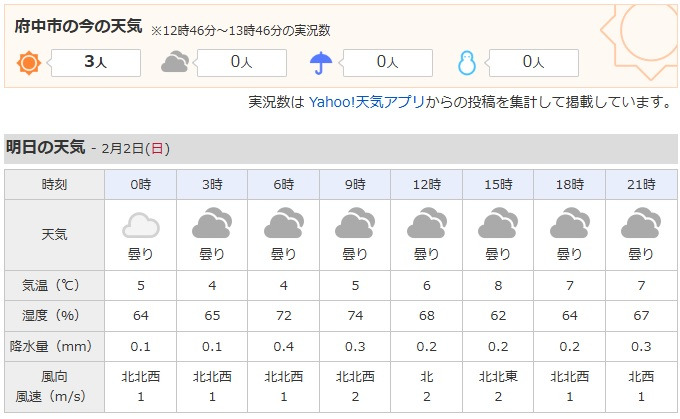The image size is (680, 419).
Task: Select the sunny 3人 count box
Action: pos(96,63)
